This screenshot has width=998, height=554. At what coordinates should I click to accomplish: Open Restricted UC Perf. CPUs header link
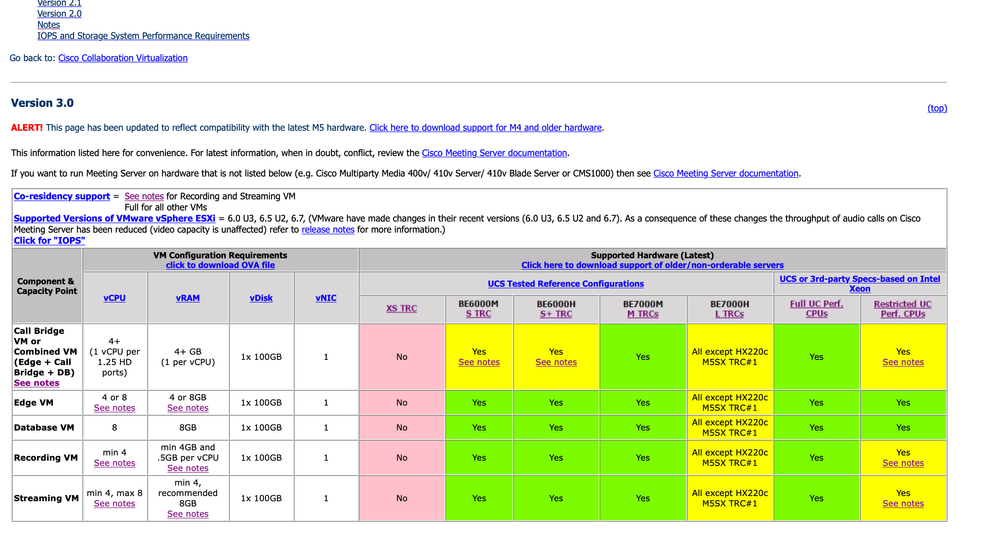click(x=903, y=309)
